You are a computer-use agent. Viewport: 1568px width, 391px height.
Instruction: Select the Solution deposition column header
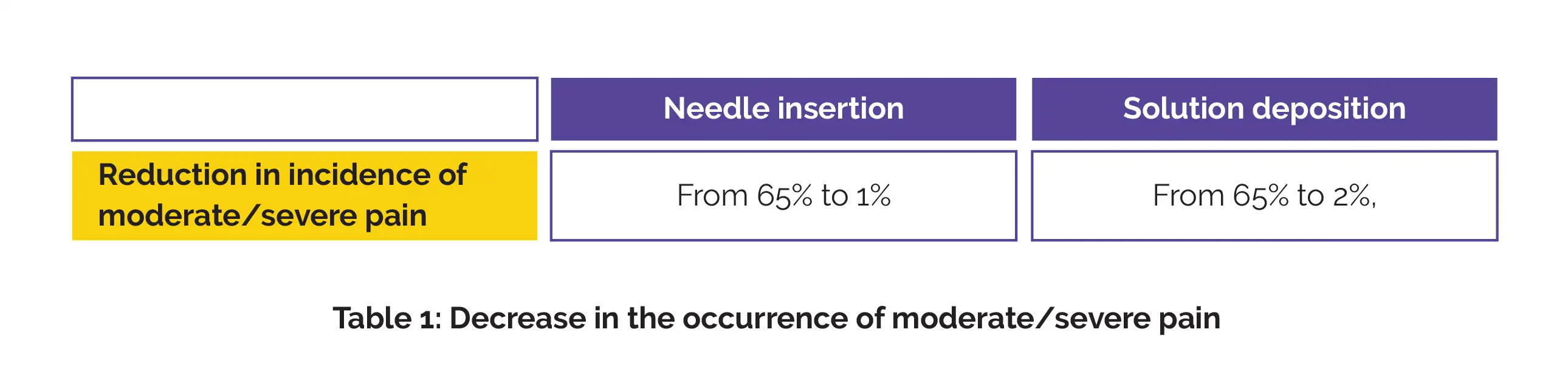pos(1264,109)
